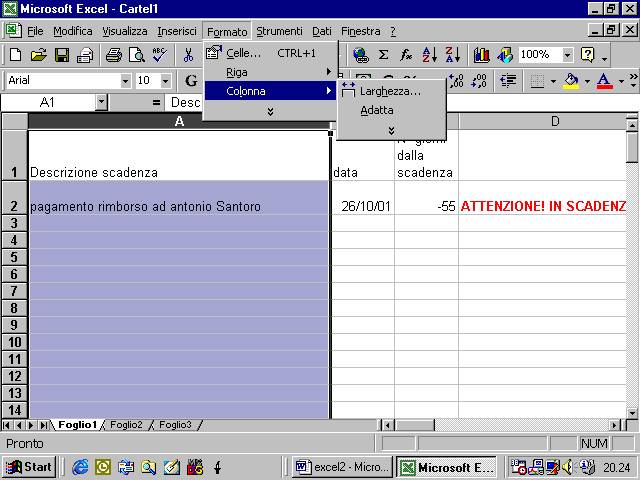Select column D header
The image size is (640, 480).
542,121
